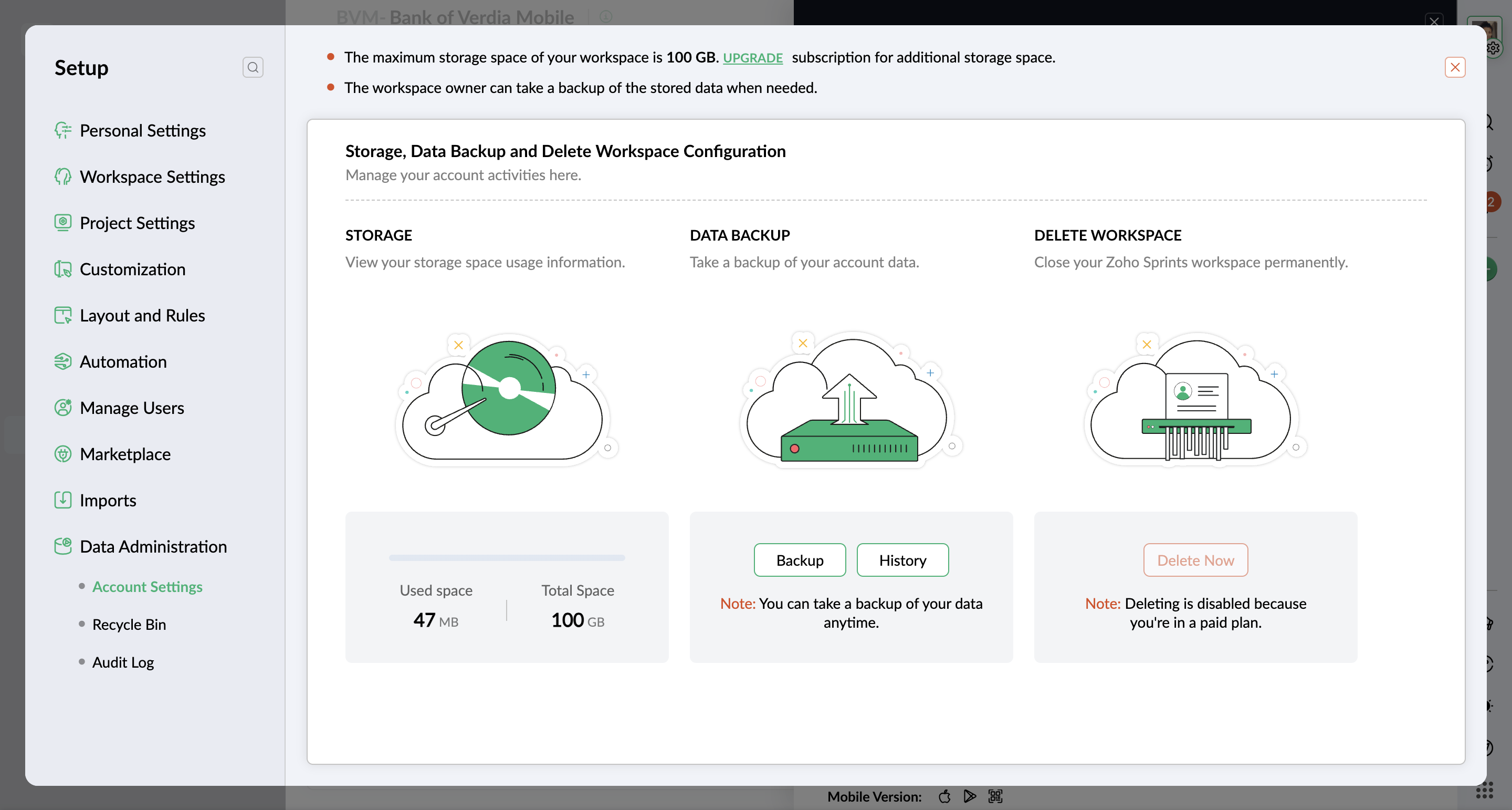The height and width of the screenshot is (810, 1512).
Task: Click the Personal Settings icon
Action: 63,130
